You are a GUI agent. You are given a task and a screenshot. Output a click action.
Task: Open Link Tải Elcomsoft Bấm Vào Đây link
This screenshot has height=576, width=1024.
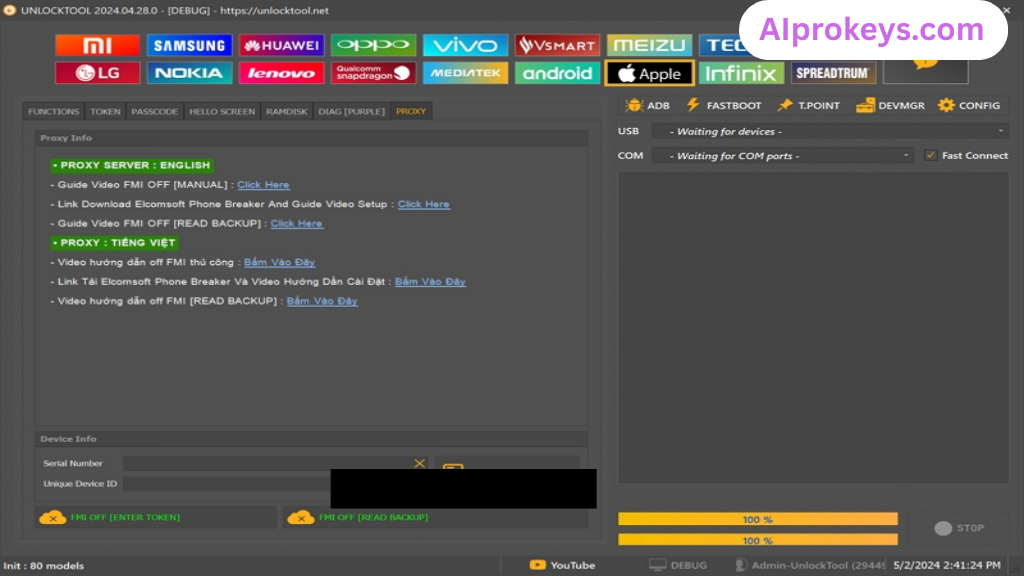[x=430, y=281]
